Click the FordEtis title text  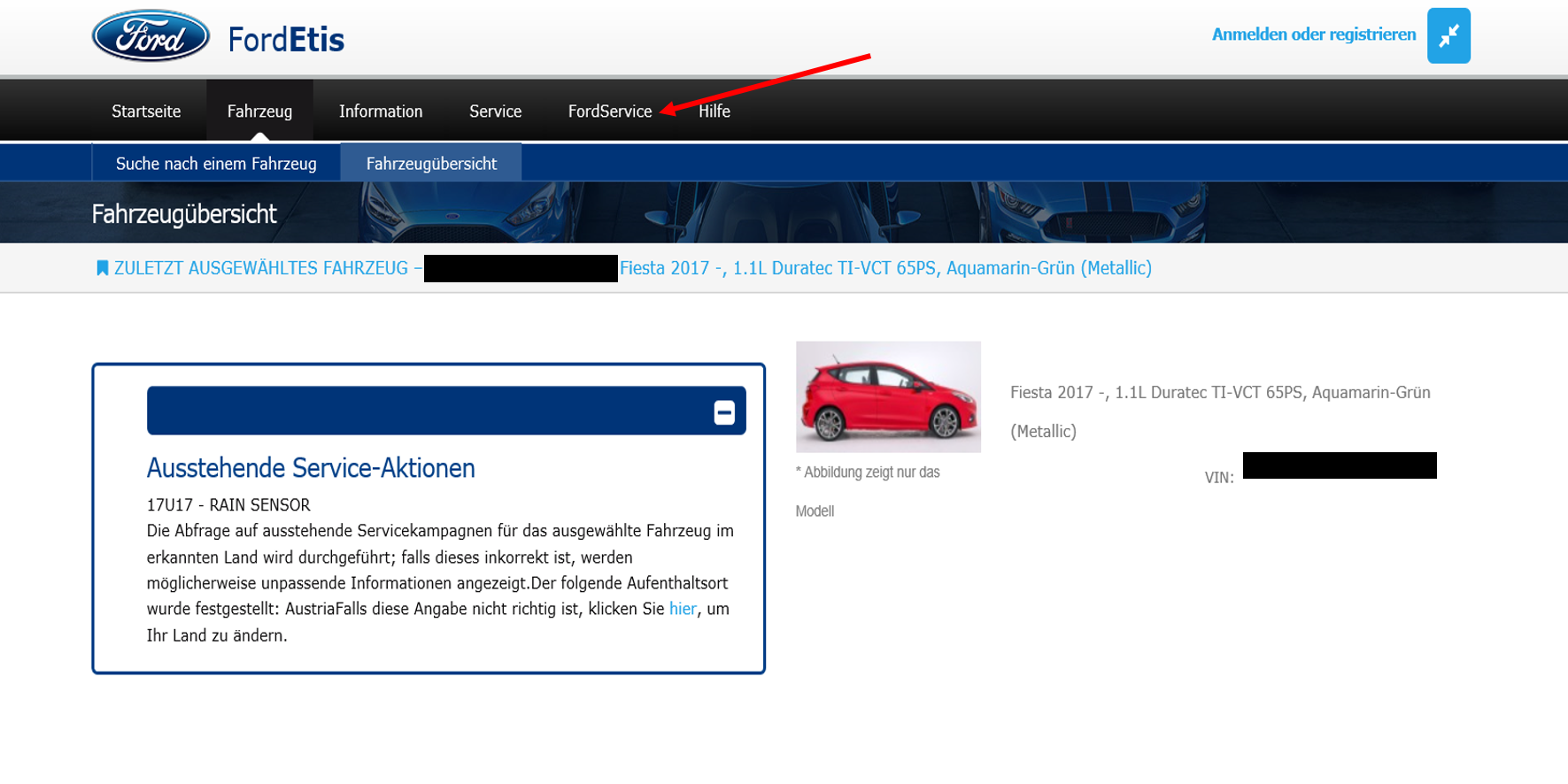tap(286, 39)
